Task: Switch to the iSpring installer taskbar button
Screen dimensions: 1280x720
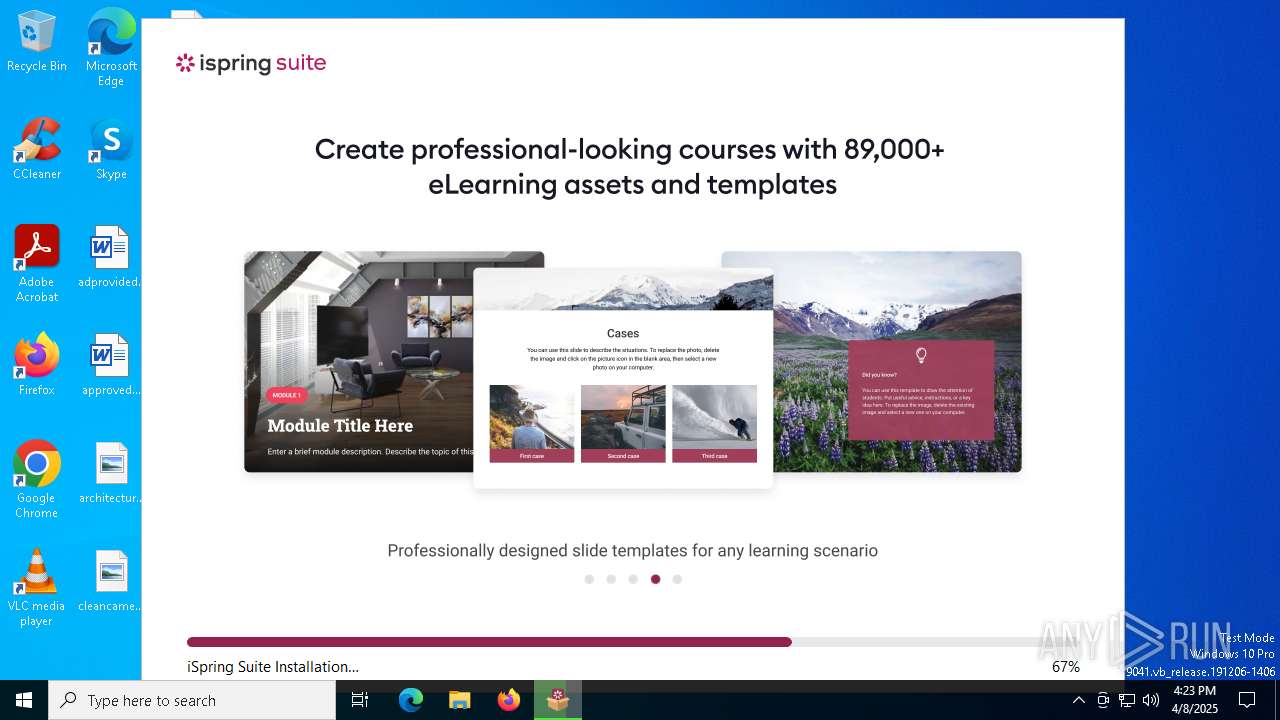Action: [x=558, y=700]
